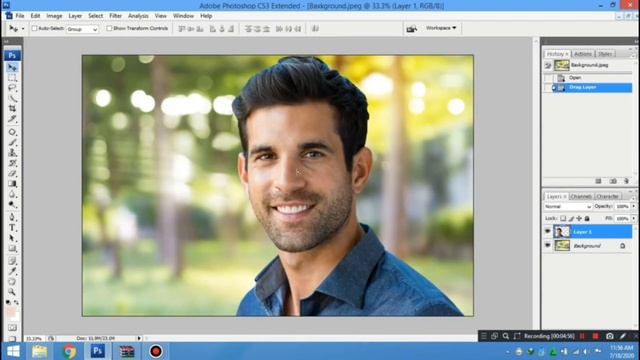Click the foreground color swatch
640x360 pixels.
(x=10, y=312)
